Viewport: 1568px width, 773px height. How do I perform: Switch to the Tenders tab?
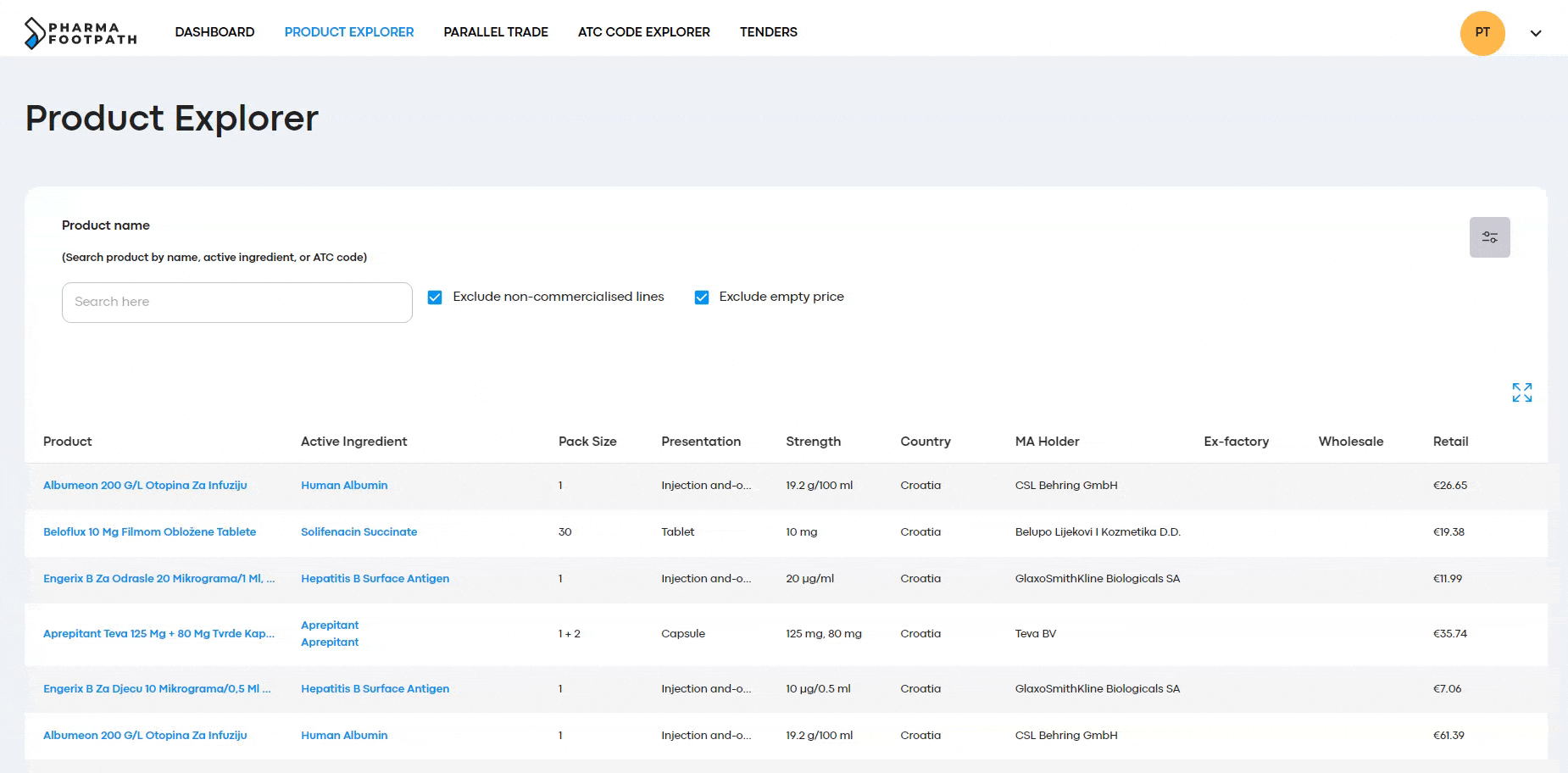pos(769,32)
